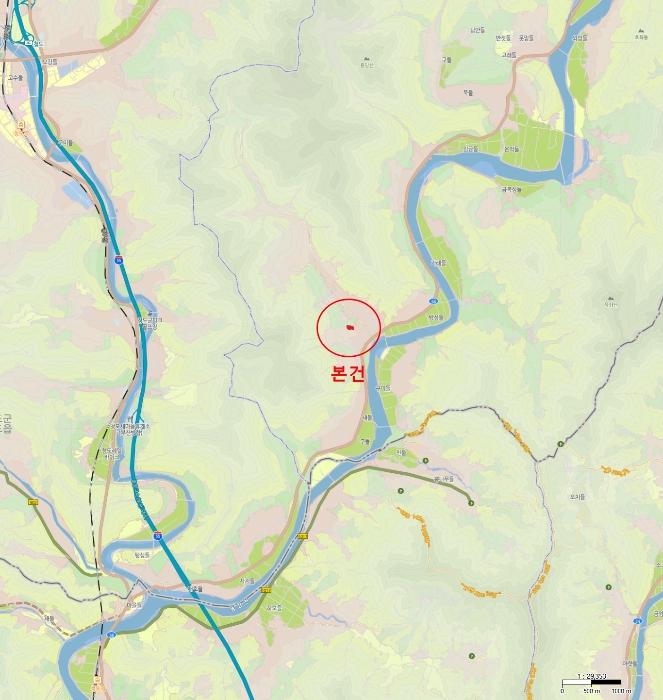Click the 500 m scale label
The height and width of the screenshot is (700, 663).
592,691
